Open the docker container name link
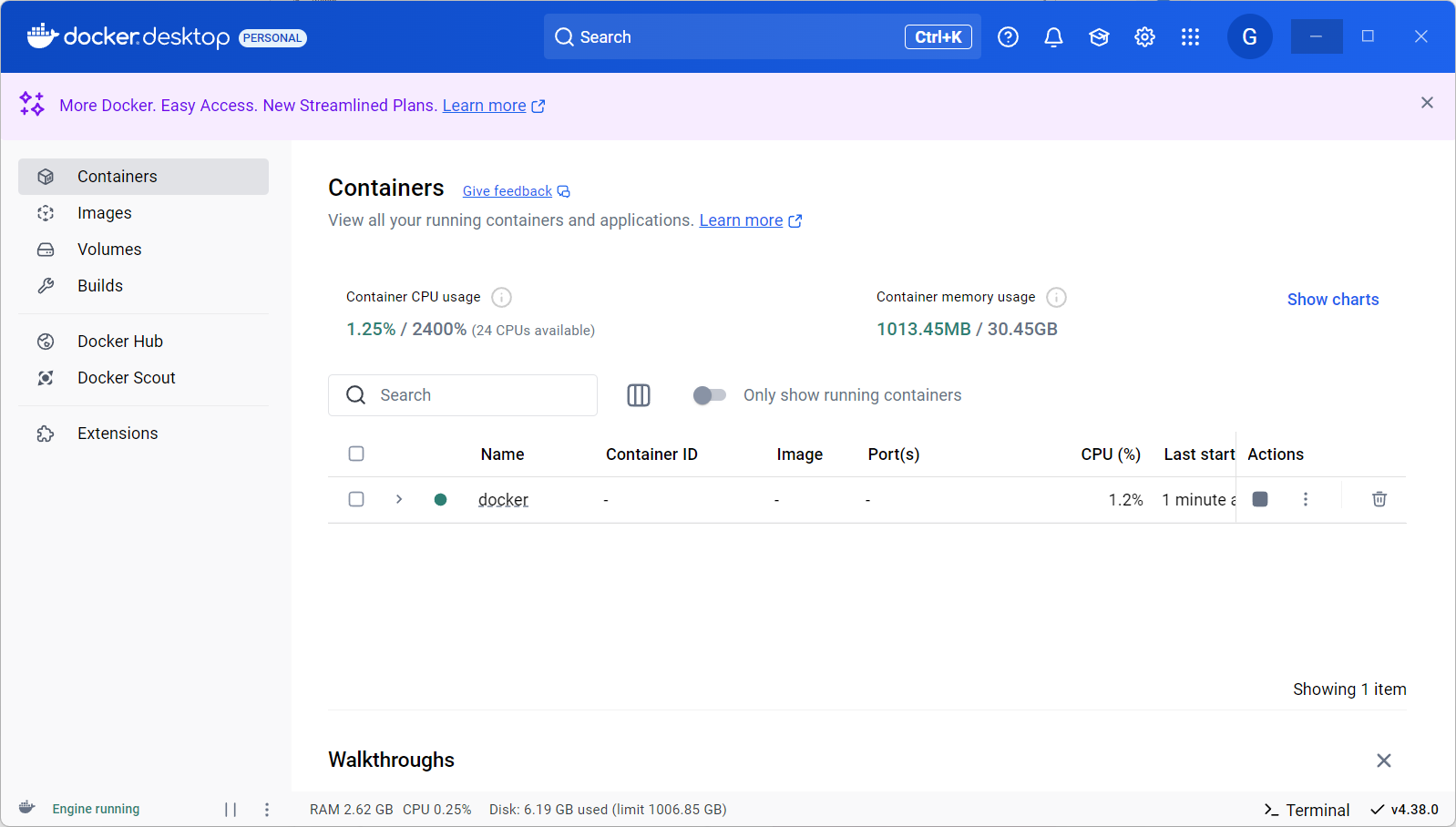This screenshot has height=827, width=1456. point(503,500)
